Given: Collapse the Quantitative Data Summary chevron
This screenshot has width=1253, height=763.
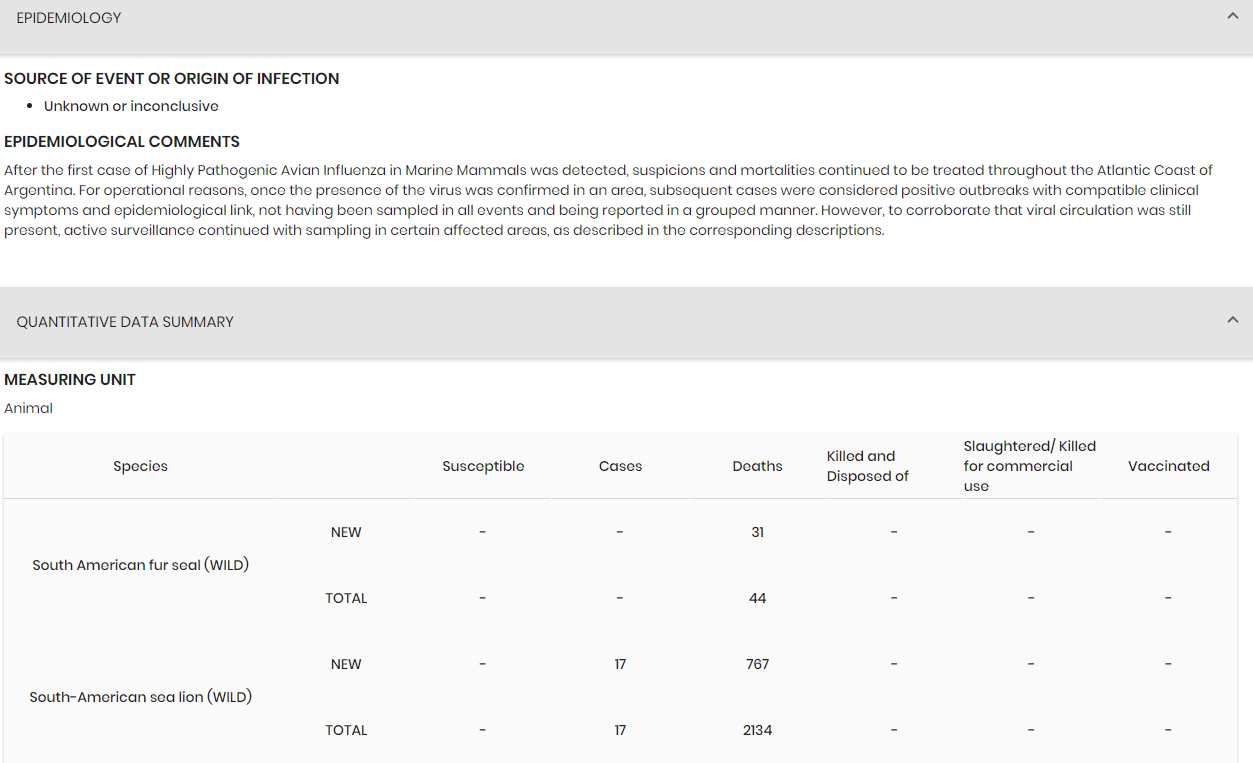Looking at the screenshot, I should tap(1232, 320).
